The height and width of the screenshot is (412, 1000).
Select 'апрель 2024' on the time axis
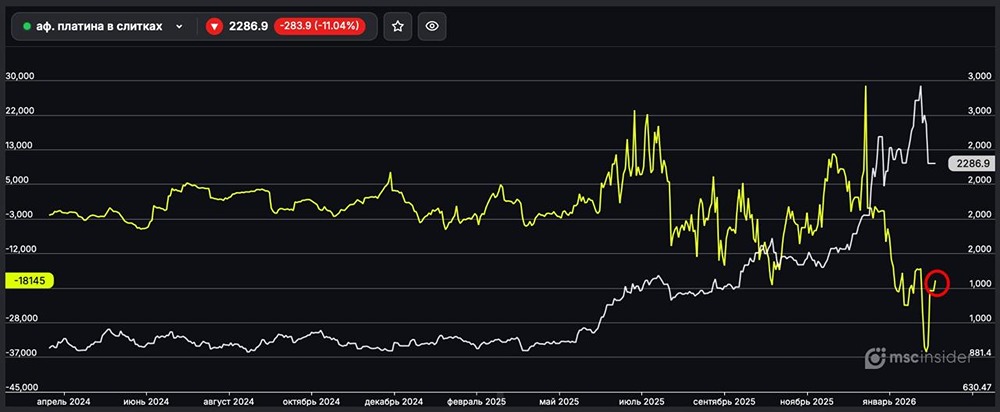(64, 400)
